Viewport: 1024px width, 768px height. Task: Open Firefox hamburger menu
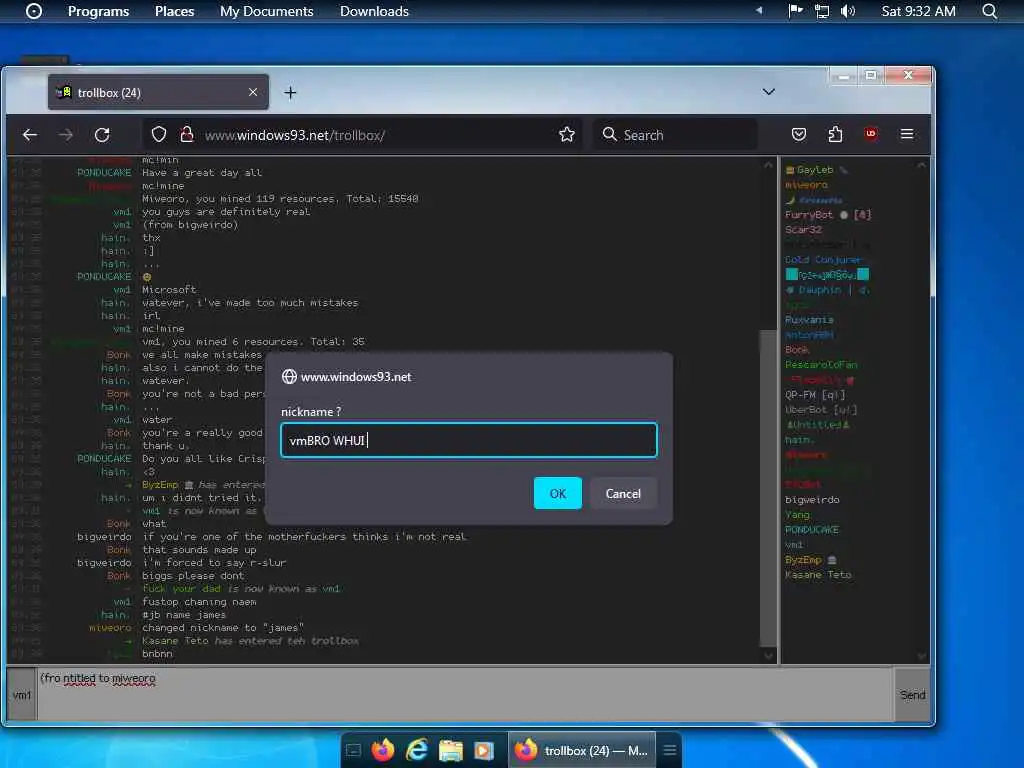(x=906, y=134)
